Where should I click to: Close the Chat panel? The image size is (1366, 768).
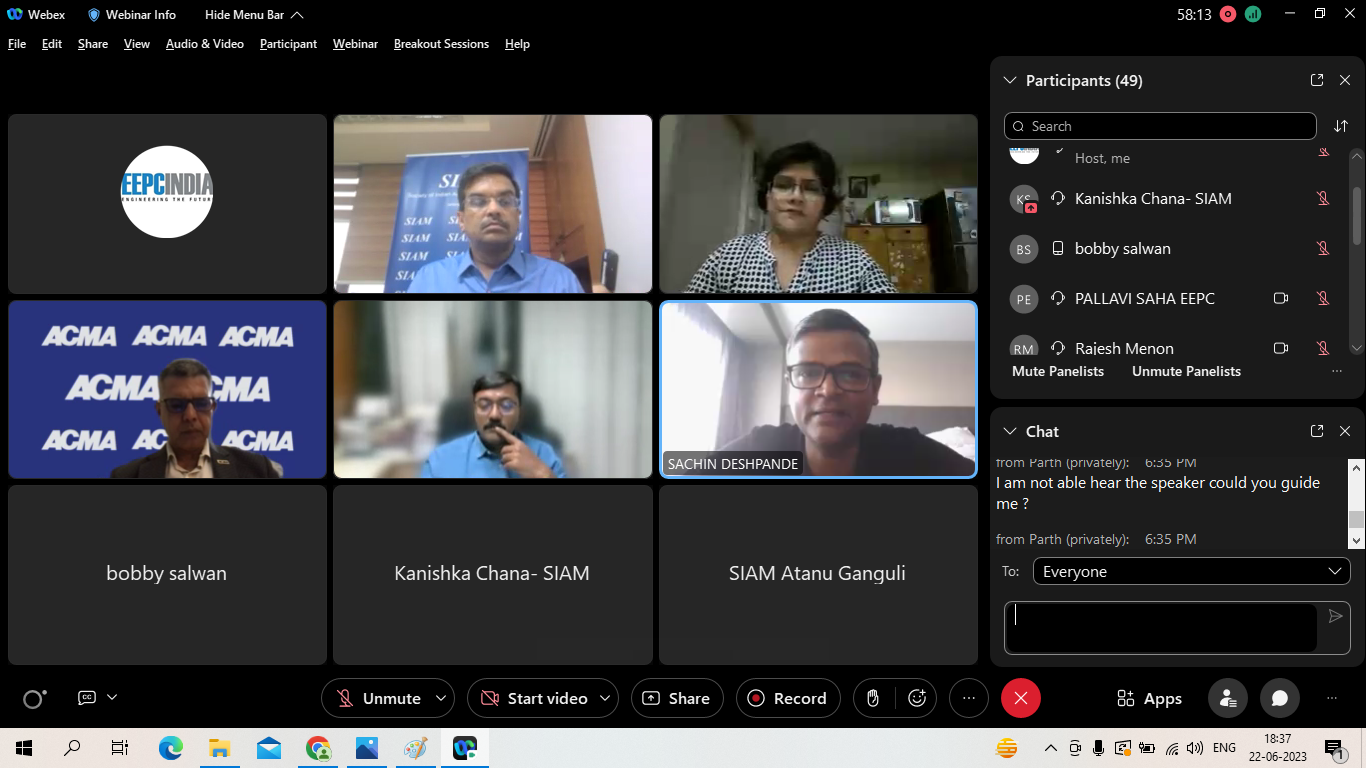[1345, 431]
